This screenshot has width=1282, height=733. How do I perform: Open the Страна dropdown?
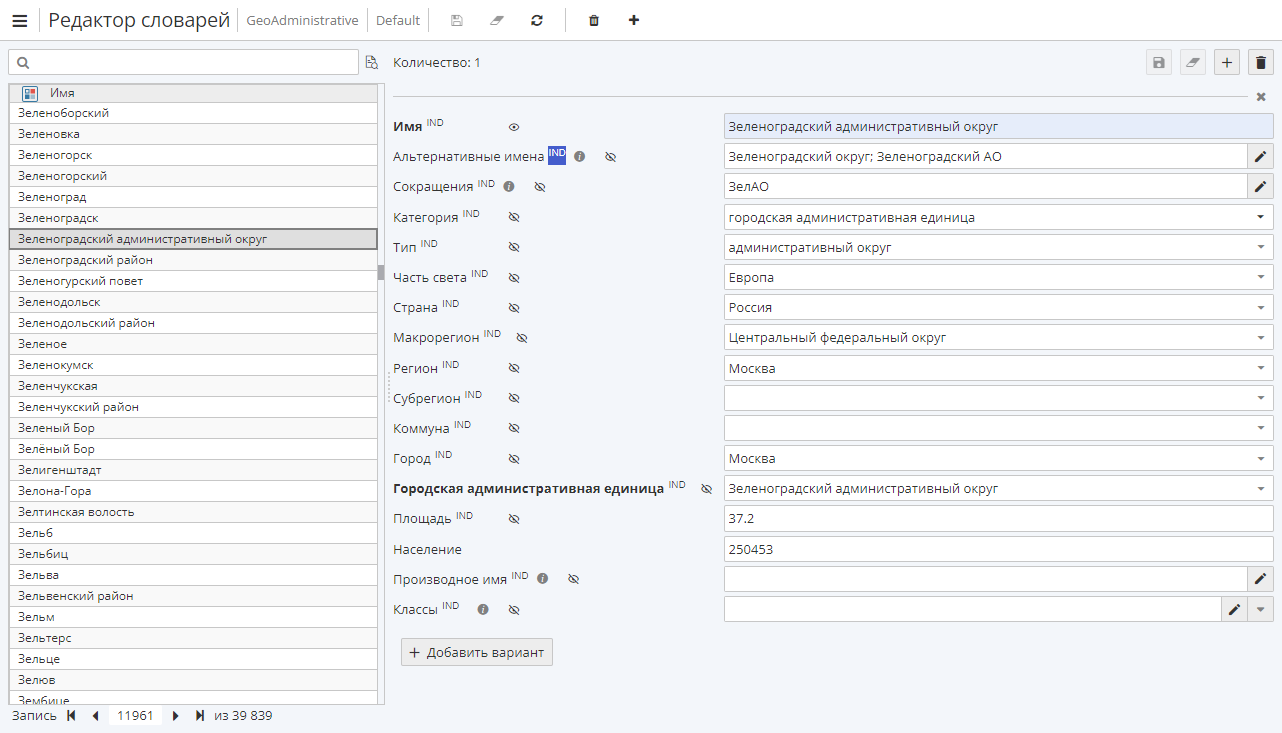pyautogui.click(x=1261, y=307)
